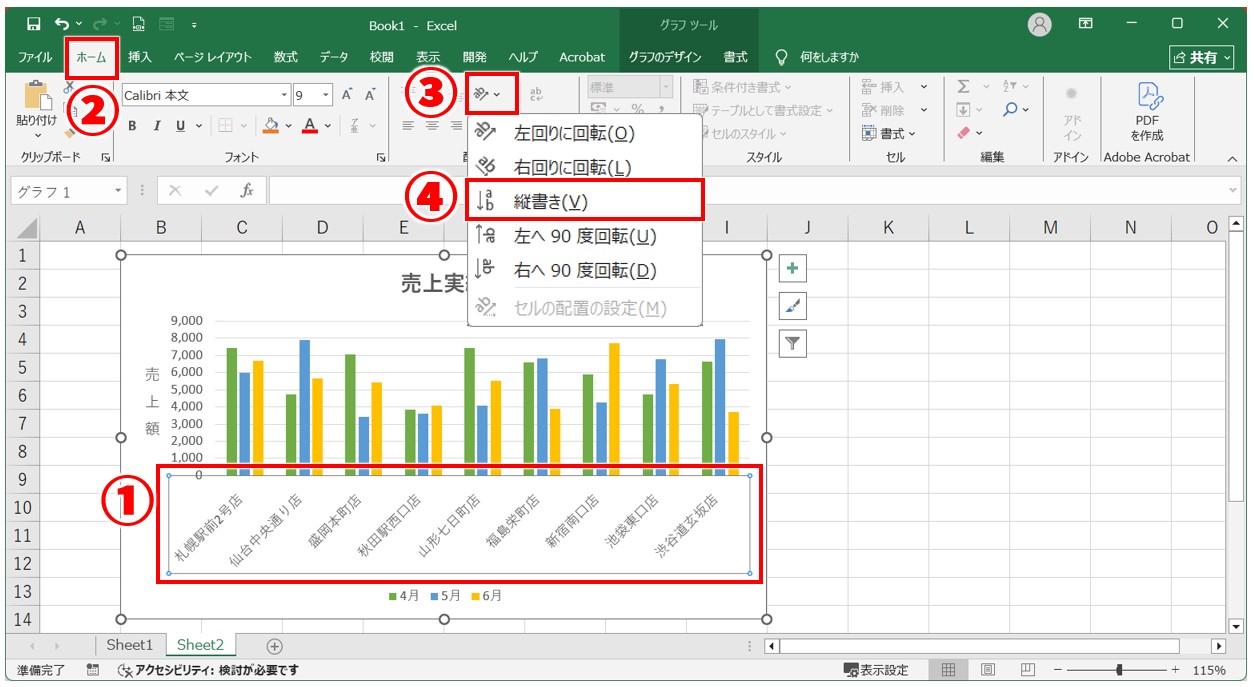Click the user account avatar

tap(1040, 24)
